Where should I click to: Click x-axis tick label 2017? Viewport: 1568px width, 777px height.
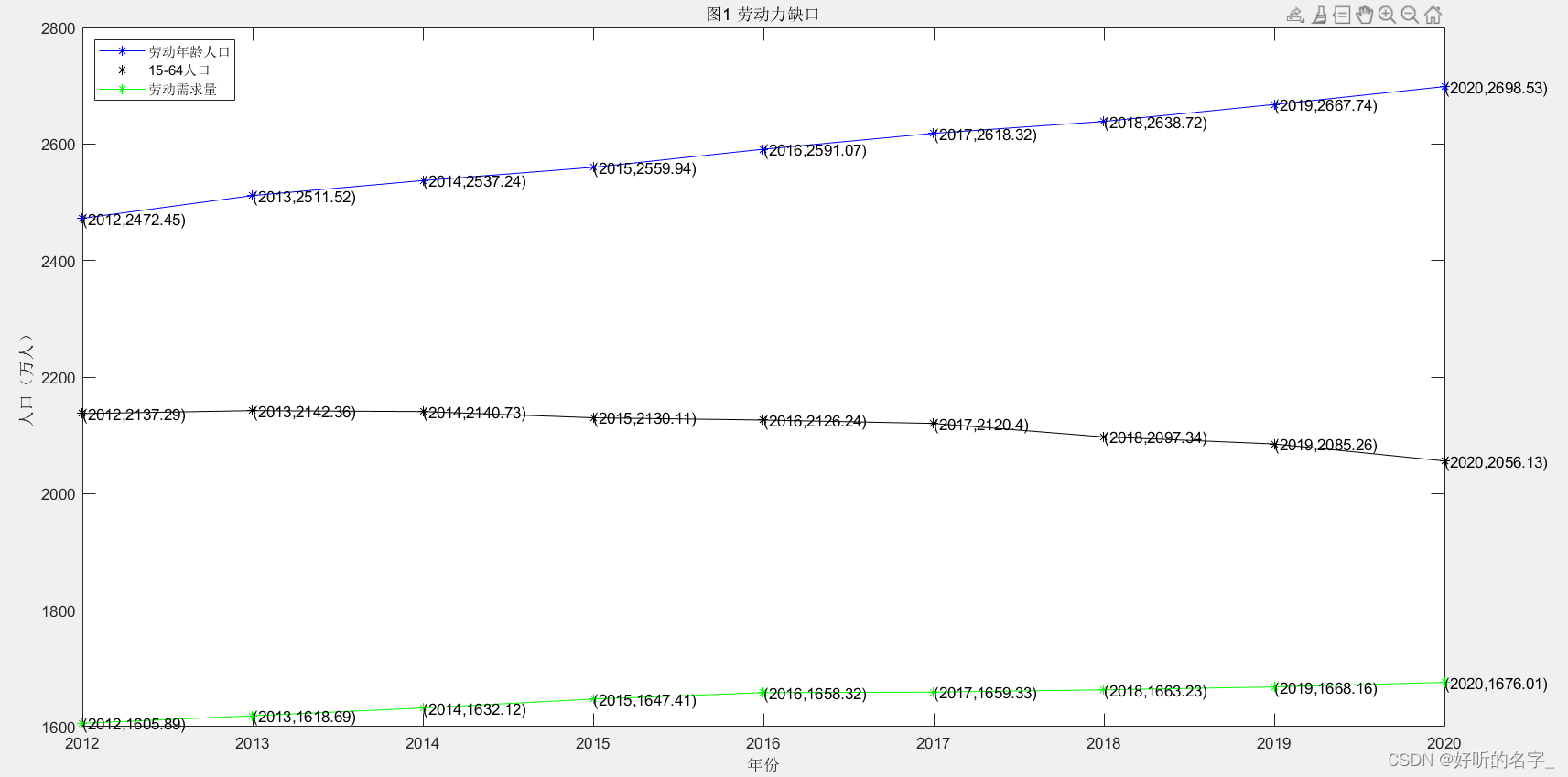click(x=933, y=743)
